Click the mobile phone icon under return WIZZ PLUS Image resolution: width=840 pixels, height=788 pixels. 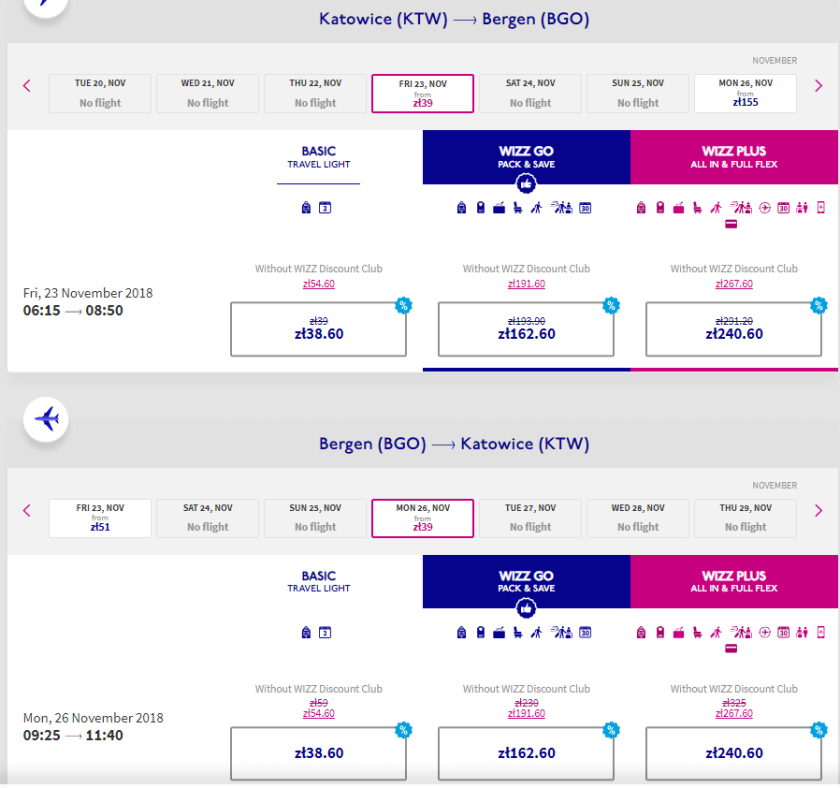(821, 632)
